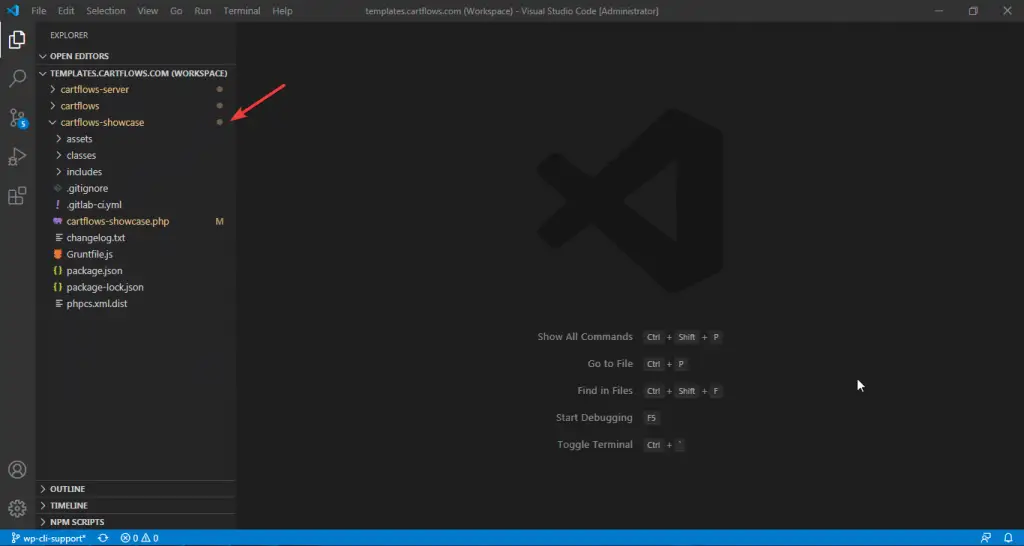Click the Start Debugging hint text
The image size is (1024, 546).
tap(594, 417)
